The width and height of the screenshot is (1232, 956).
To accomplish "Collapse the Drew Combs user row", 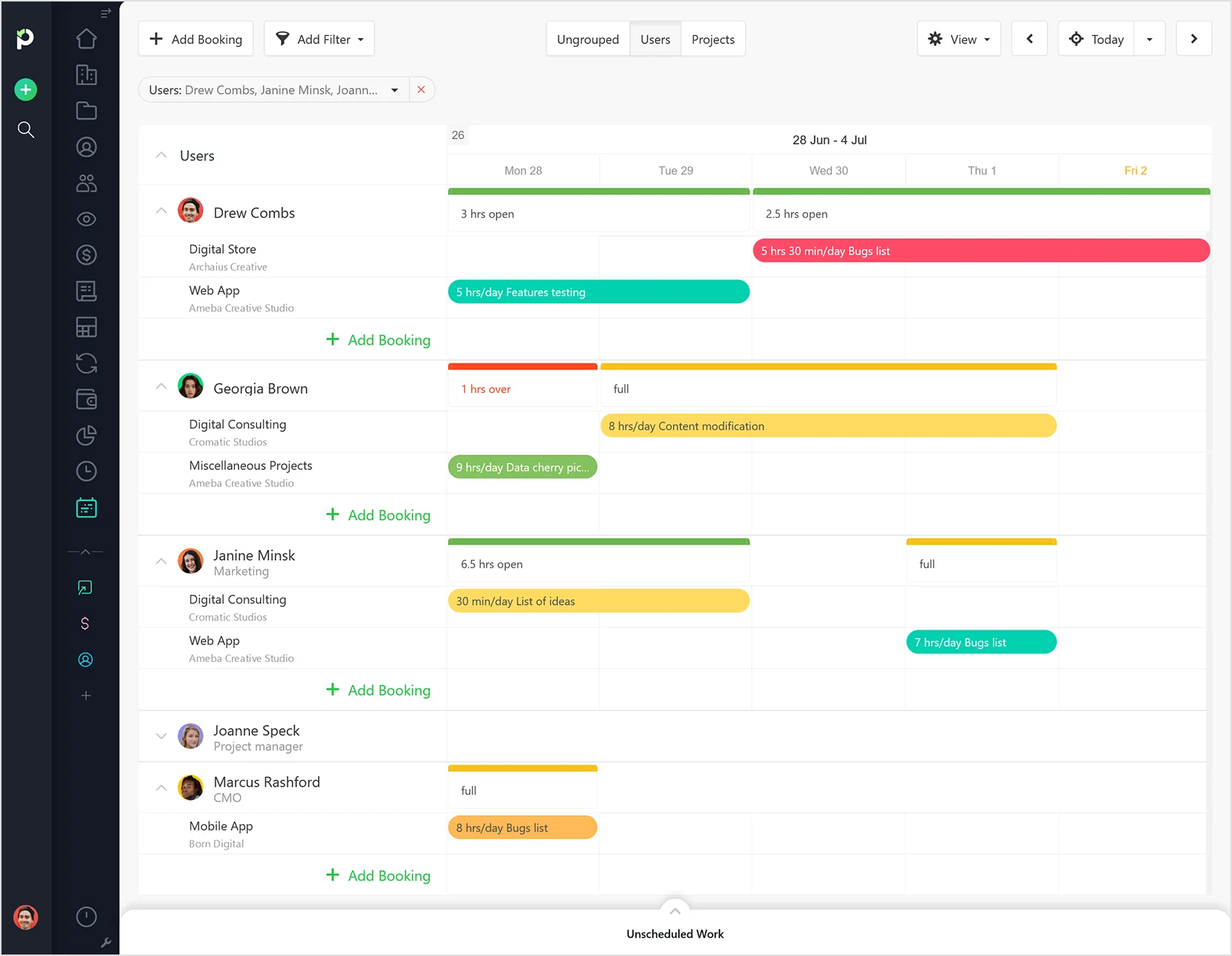I will 161,211.
